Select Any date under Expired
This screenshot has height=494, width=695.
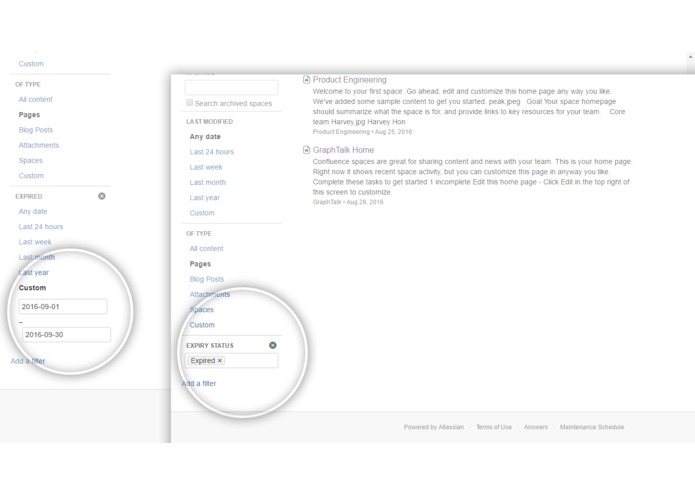(33, 211)
